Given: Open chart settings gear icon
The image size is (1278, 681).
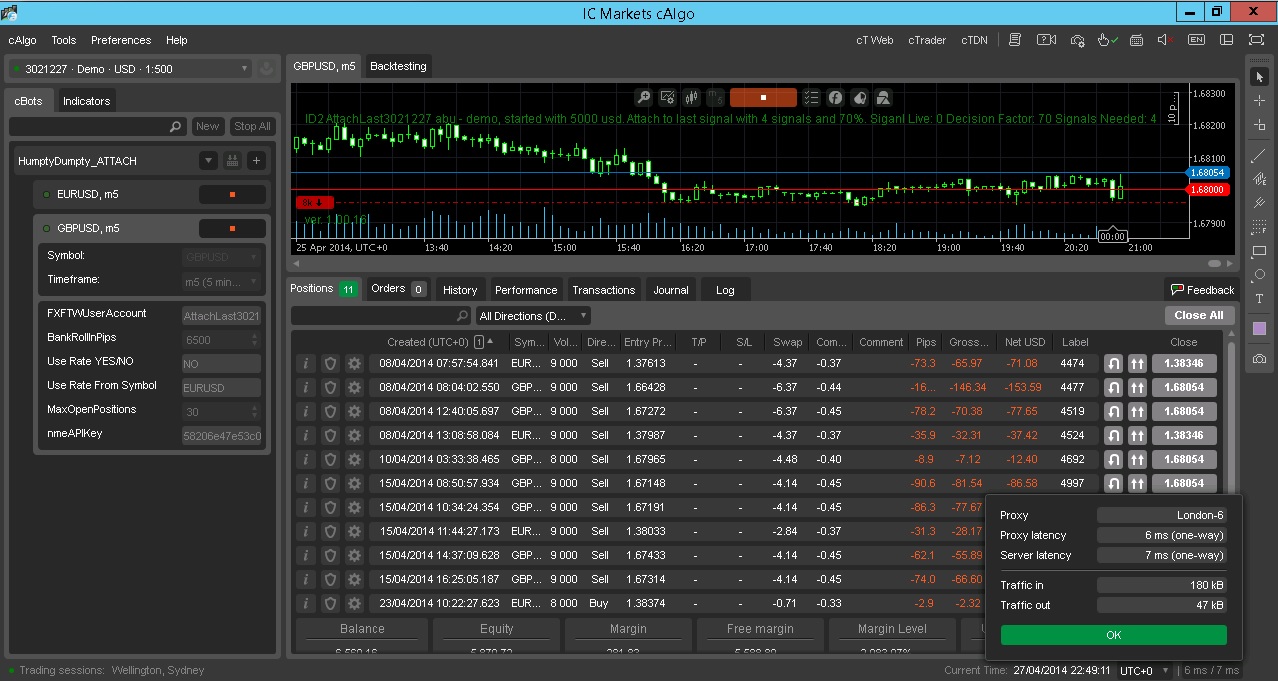Looking at the screenshot, I should [x=668, y=97].
